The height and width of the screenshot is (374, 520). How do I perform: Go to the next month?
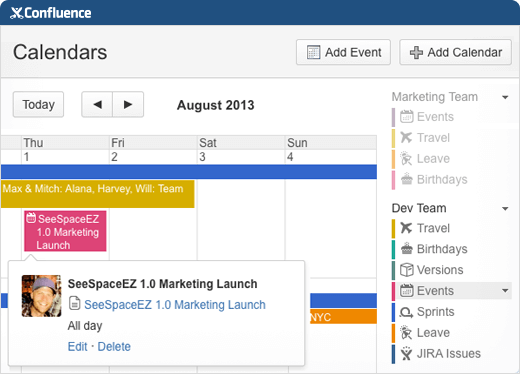128,105
